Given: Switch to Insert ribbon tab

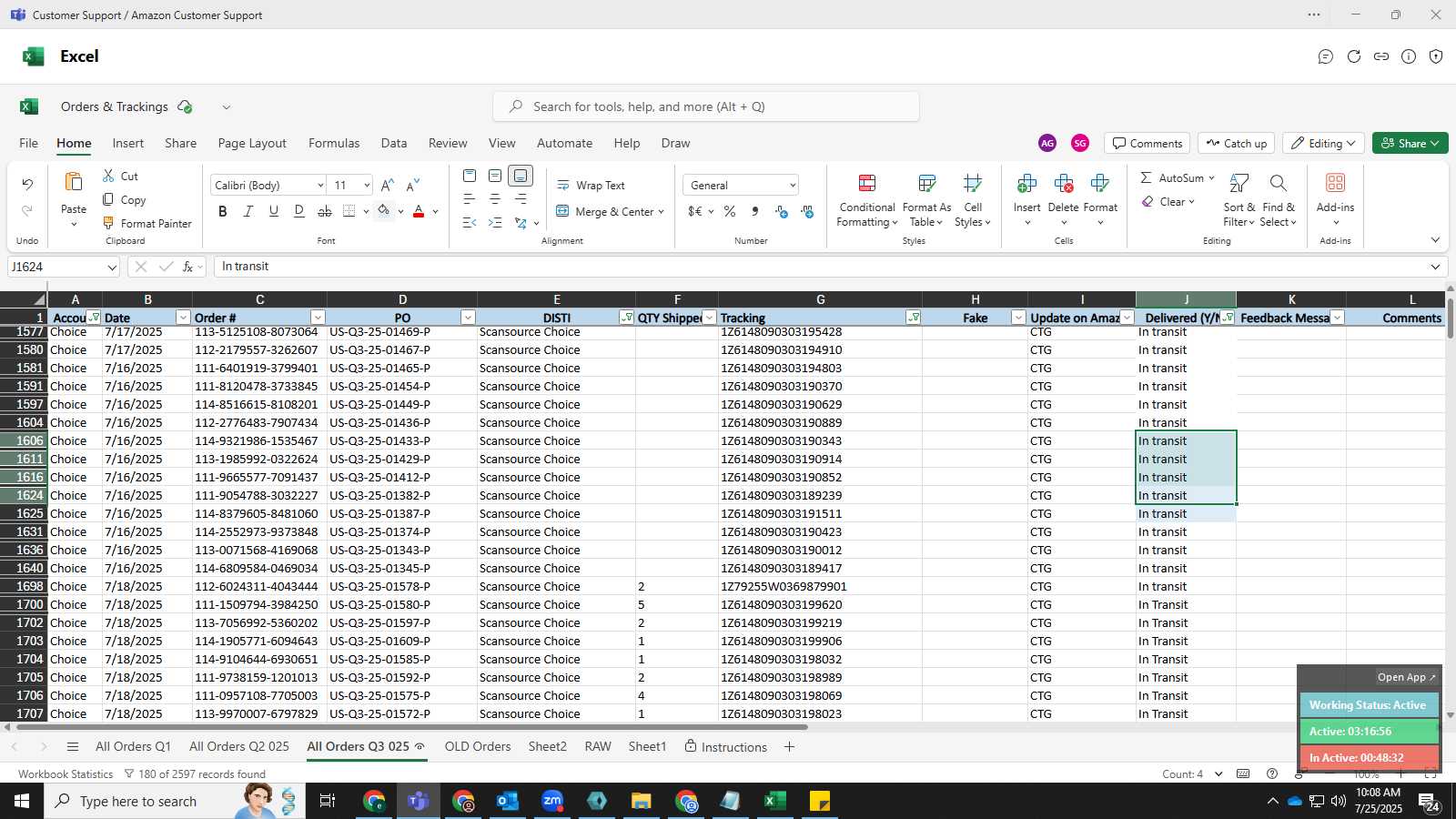Looking at the screenshot, I should coord(128,143).
